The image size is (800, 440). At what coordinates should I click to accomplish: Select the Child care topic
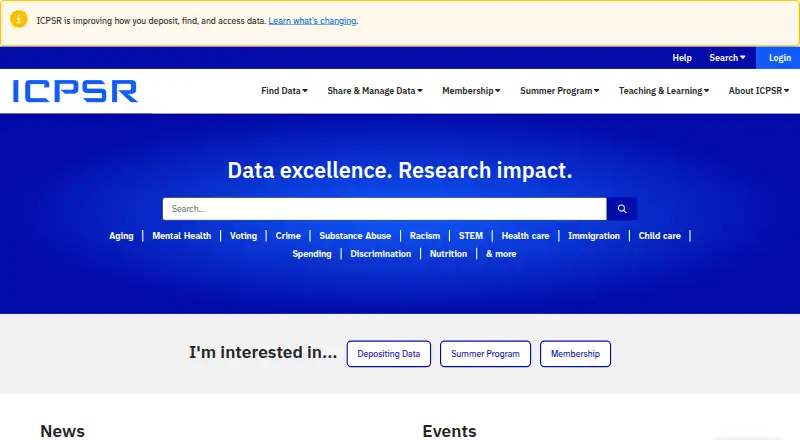[x=660, y=236]
